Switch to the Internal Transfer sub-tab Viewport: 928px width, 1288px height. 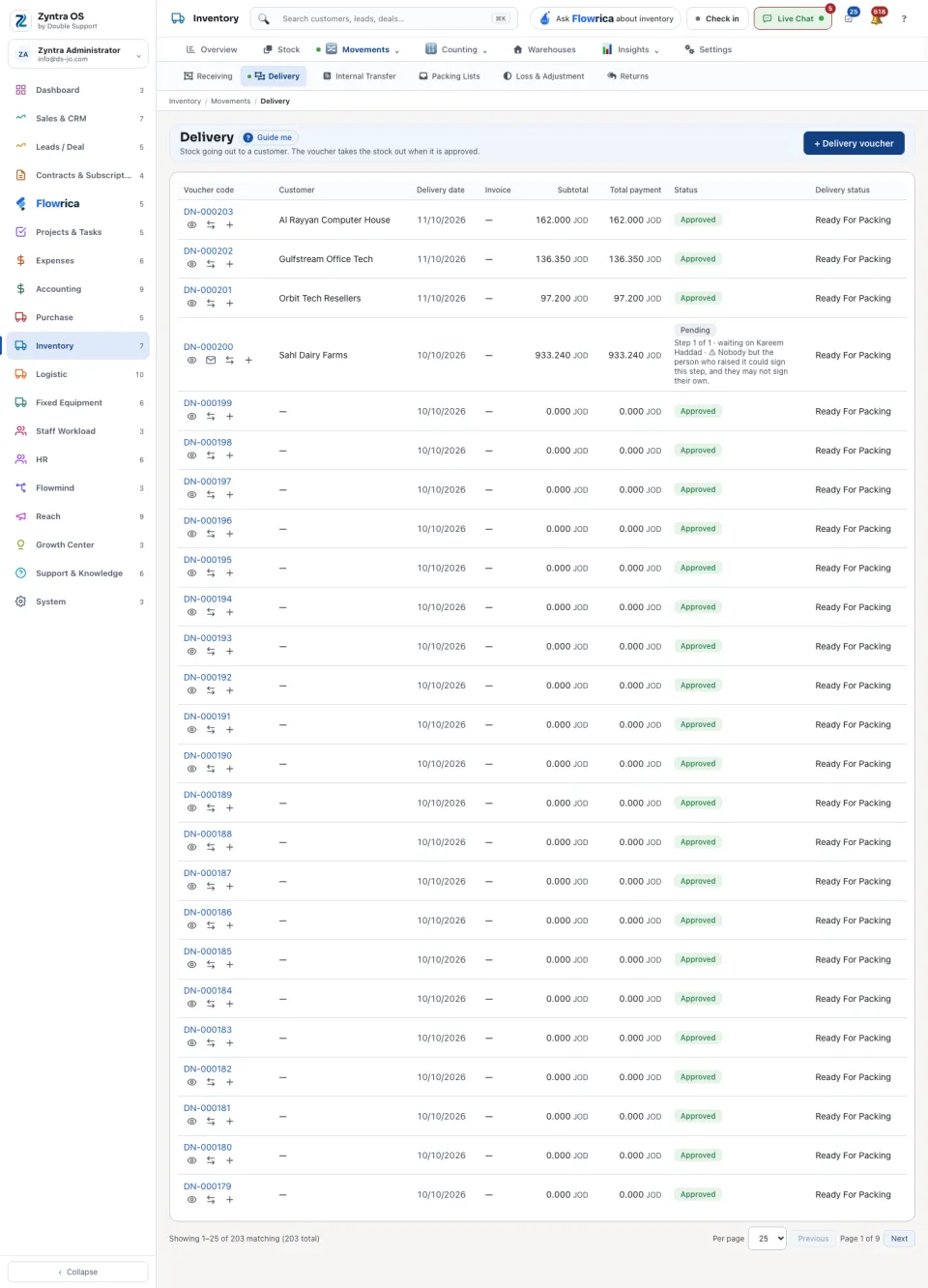coord(360,76)
